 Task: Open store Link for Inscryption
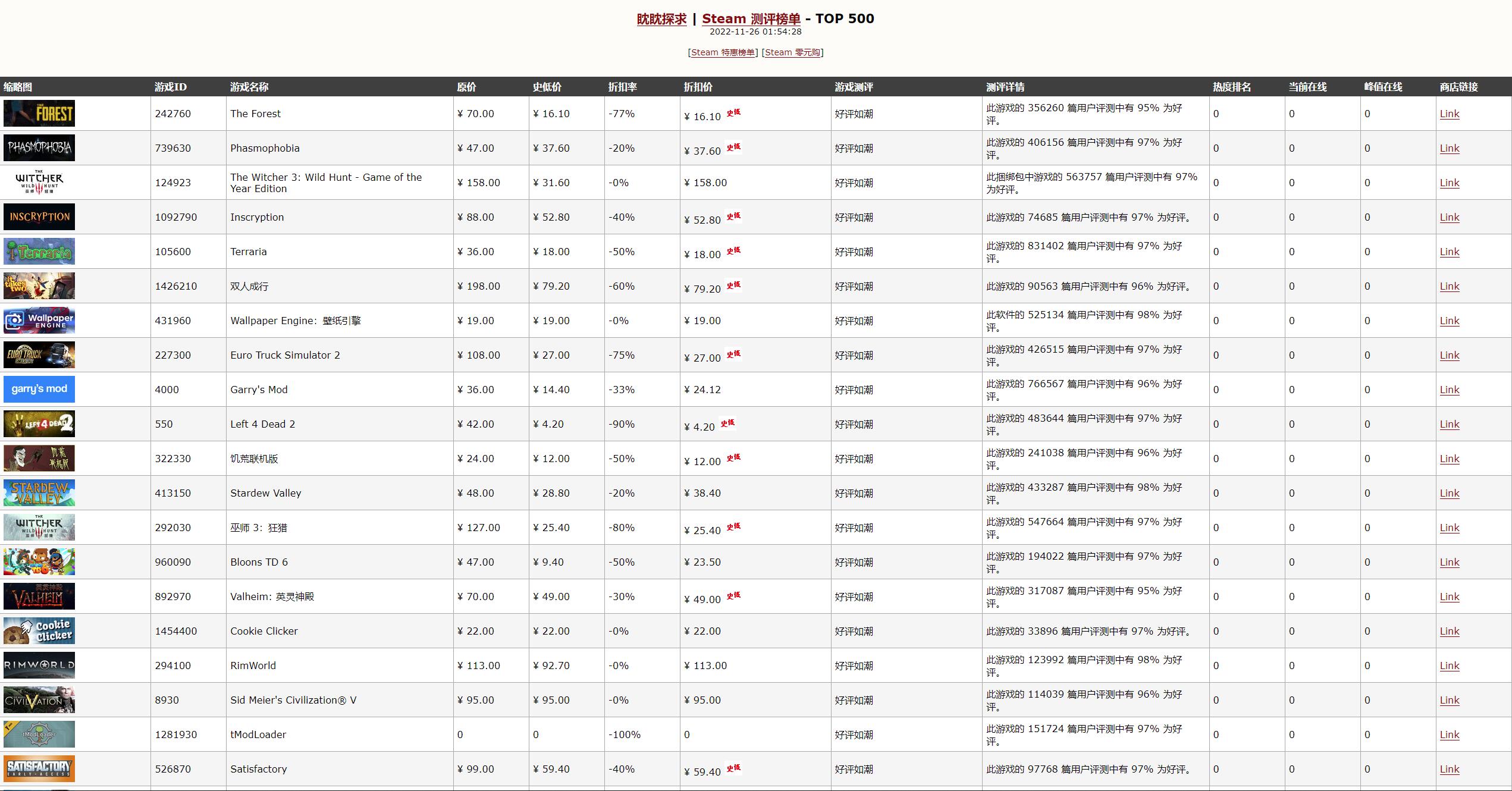[1449, 217]
